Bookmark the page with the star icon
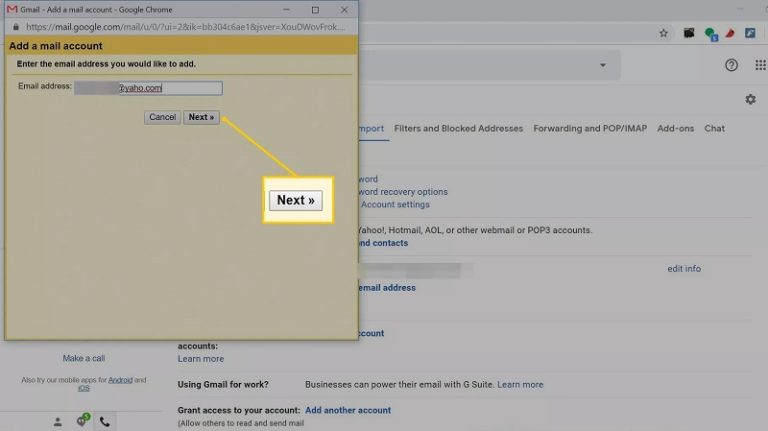Image resolution: width=768 pixels, height=431 pixels. (x=663, y=33)
